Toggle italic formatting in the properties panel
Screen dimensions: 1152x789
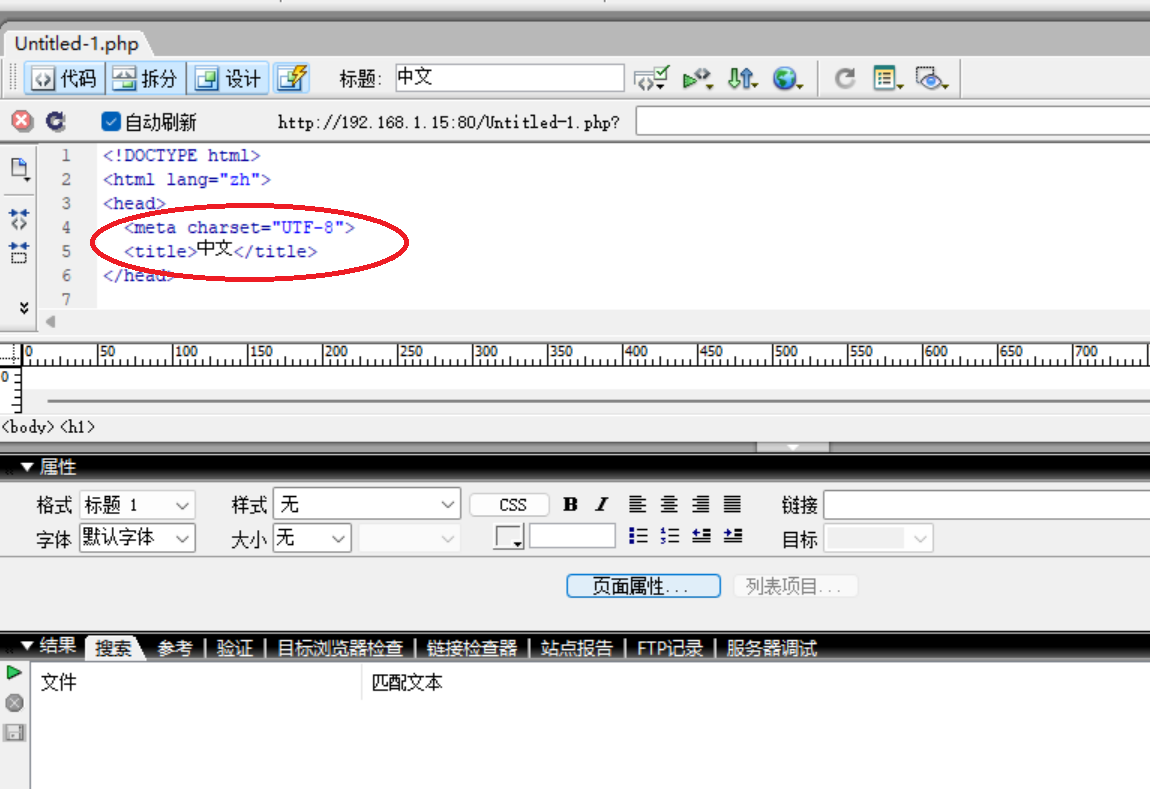tap(600, 504)
